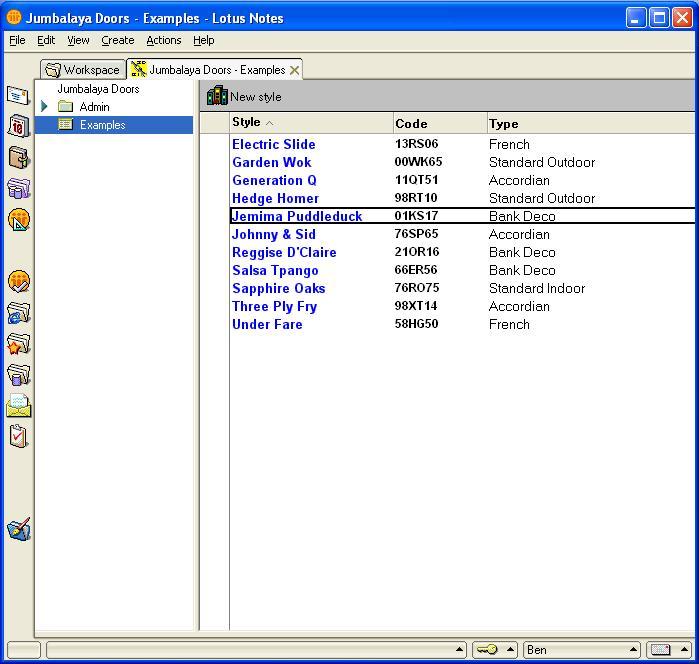Open the Favorite Bookmarks star folder
This screenshot has height=664, width=699.
18,344
